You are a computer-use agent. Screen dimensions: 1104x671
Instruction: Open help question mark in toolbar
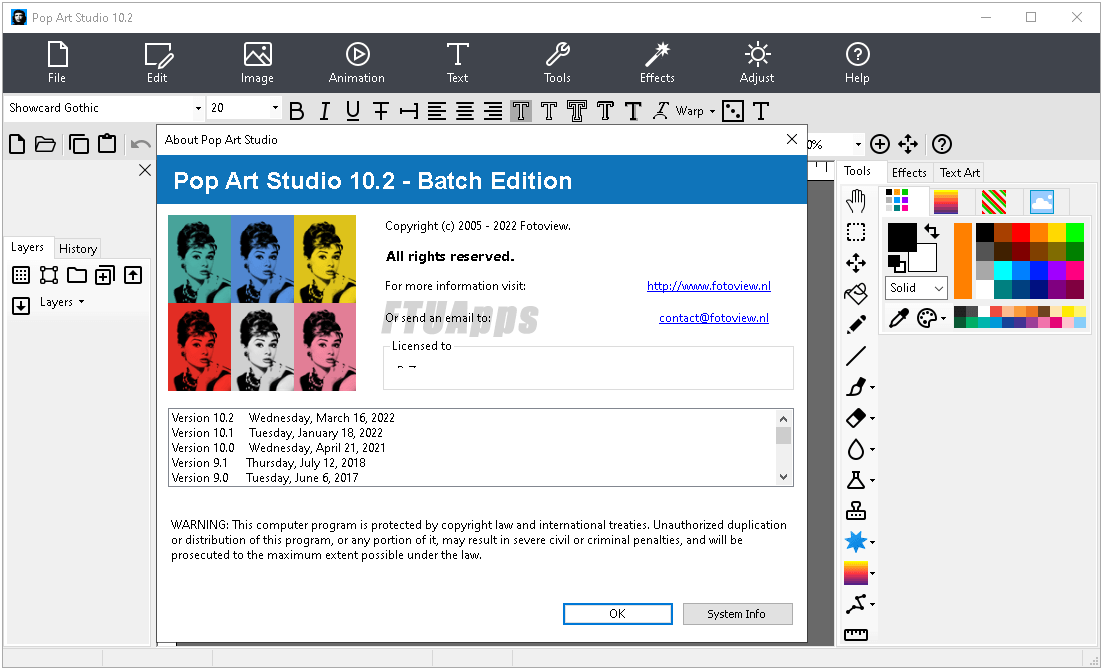(941, 144)
